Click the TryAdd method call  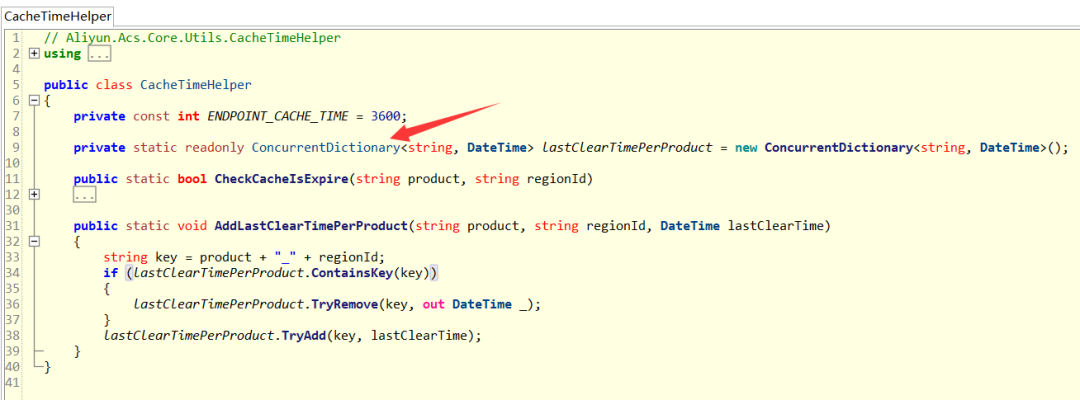(304, 336)
